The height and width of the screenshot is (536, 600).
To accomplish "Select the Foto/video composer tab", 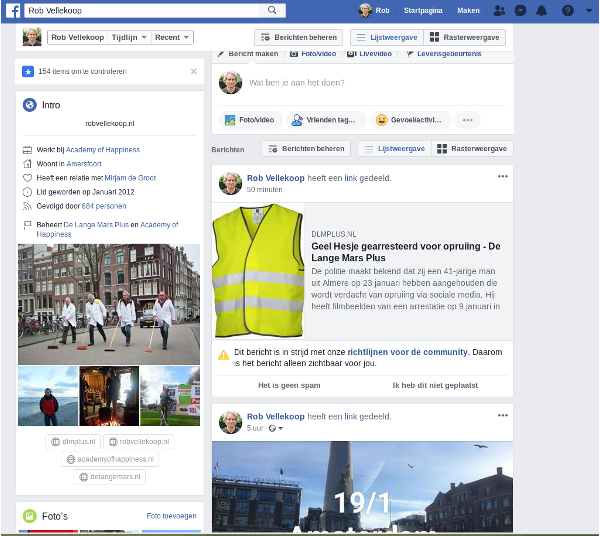I will tap(313, 54).
